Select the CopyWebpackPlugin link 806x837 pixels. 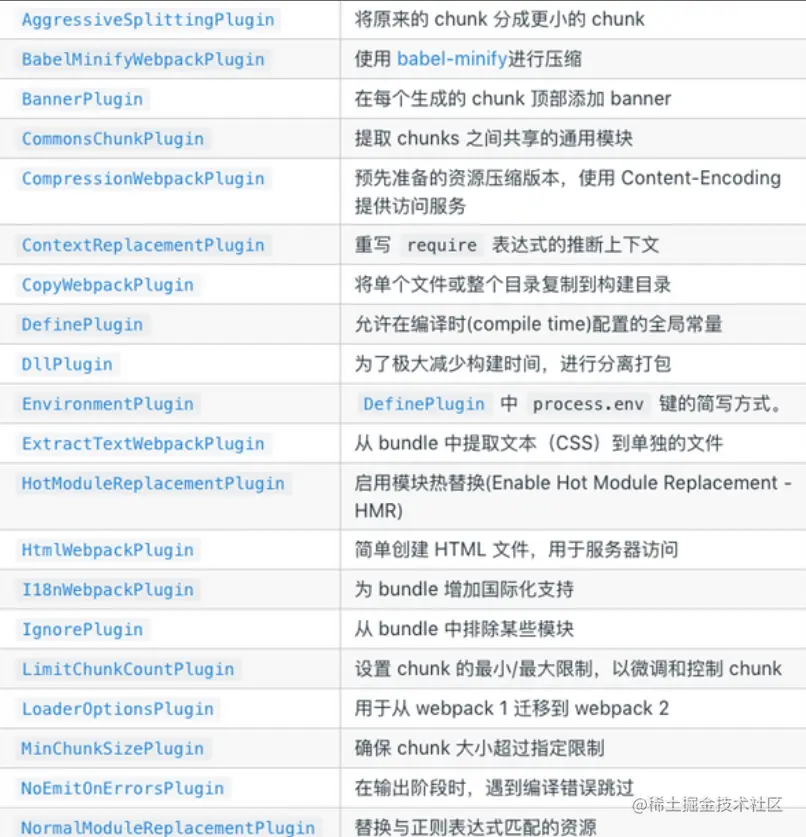pos(107,285)
